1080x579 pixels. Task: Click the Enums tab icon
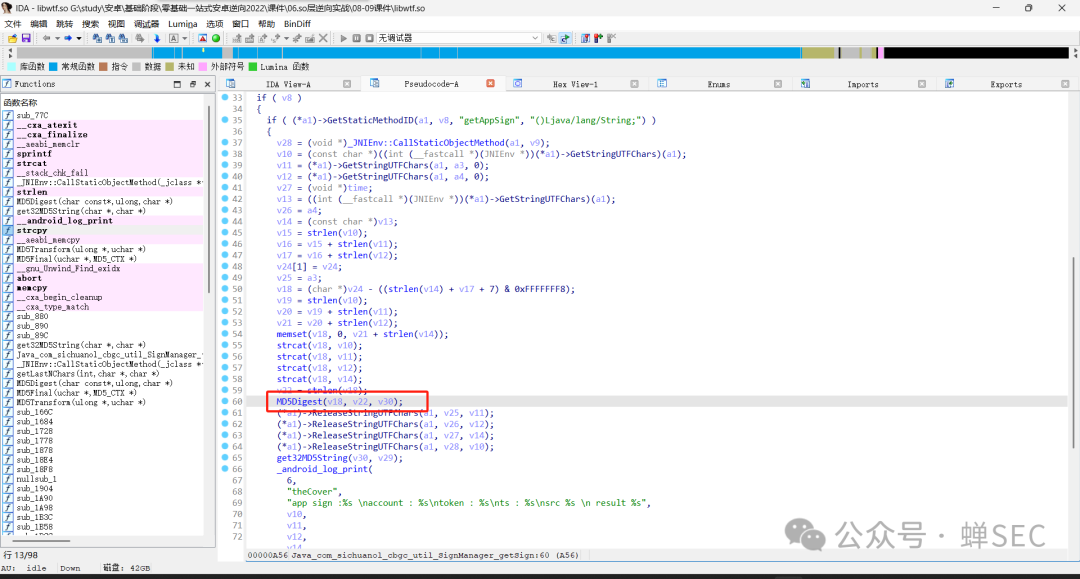(x=662, y=83)
